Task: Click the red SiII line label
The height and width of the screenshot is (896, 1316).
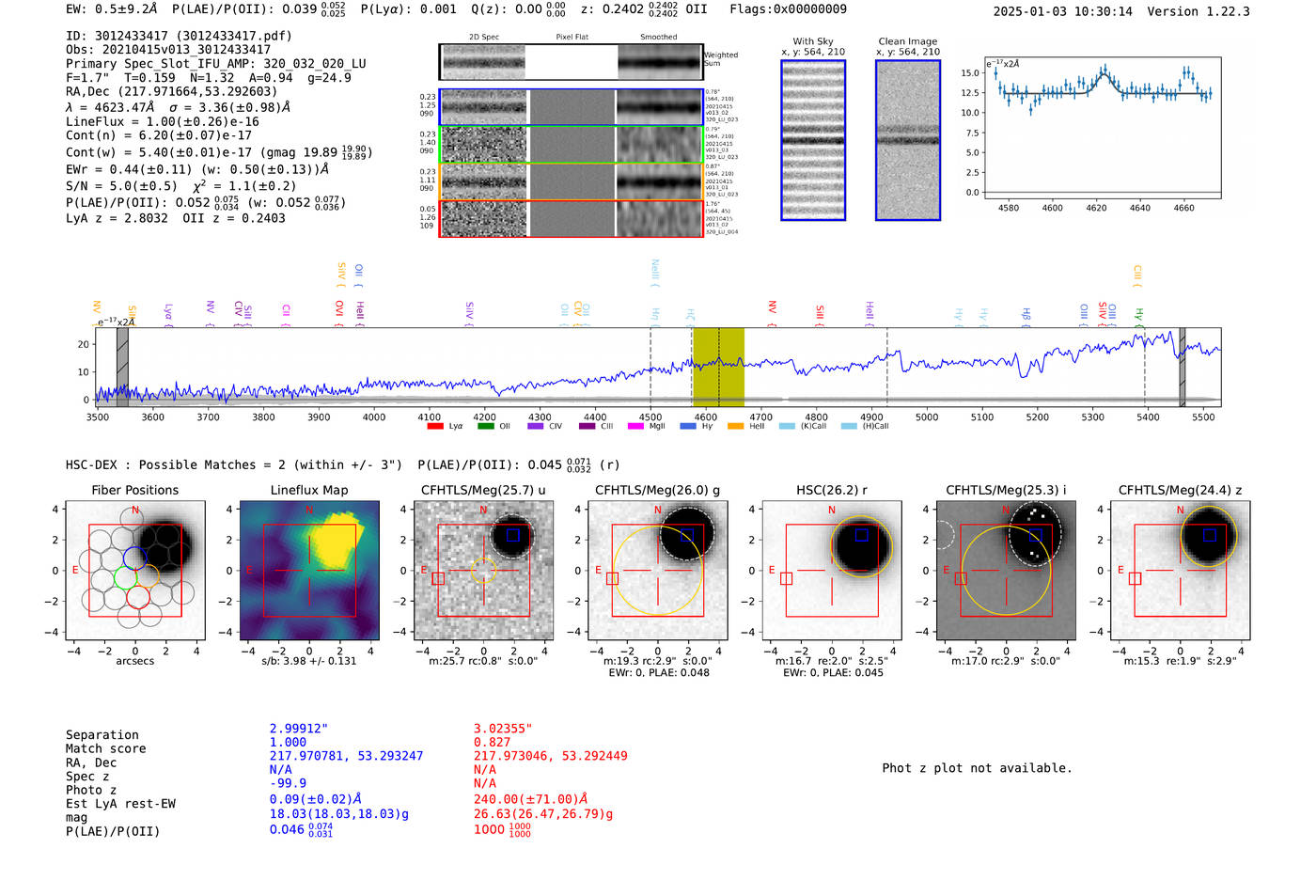Action: 820,315
